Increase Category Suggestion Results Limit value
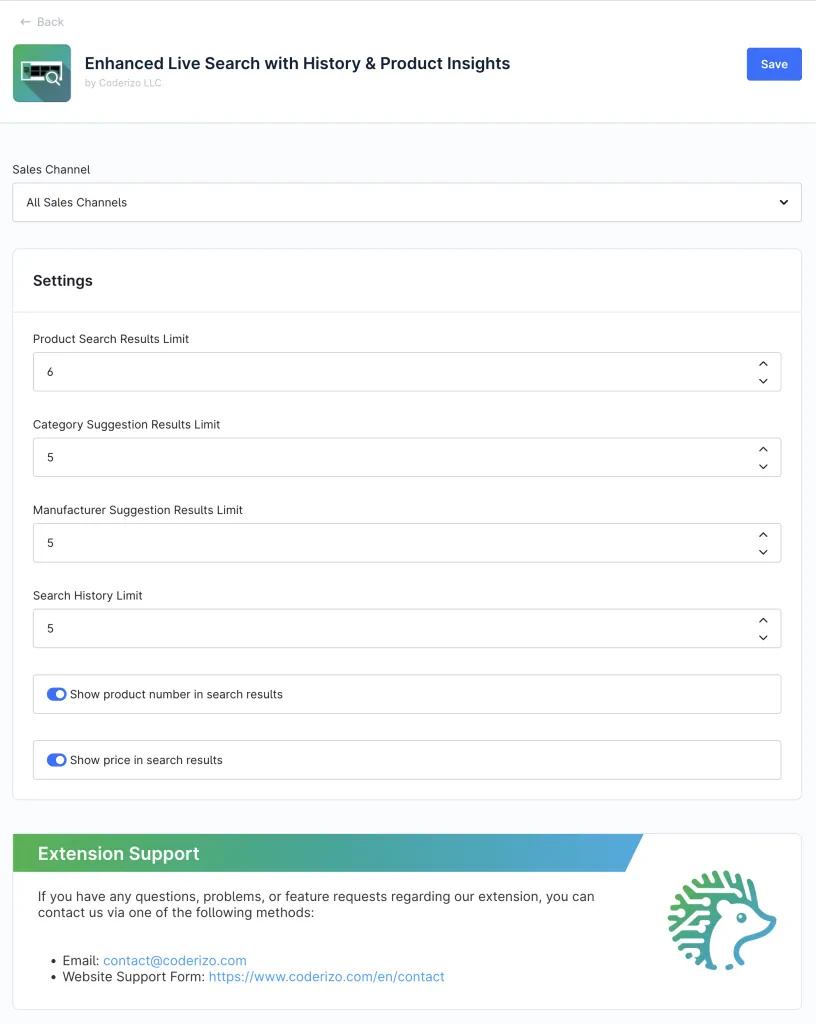This screenshot has width=816, height=1024. [763, 450]
